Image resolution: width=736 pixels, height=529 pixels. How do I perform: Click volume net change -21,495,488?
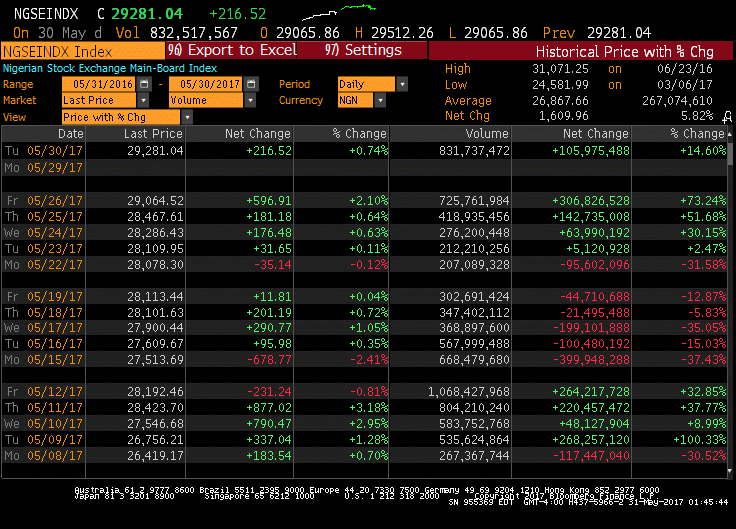595,313
